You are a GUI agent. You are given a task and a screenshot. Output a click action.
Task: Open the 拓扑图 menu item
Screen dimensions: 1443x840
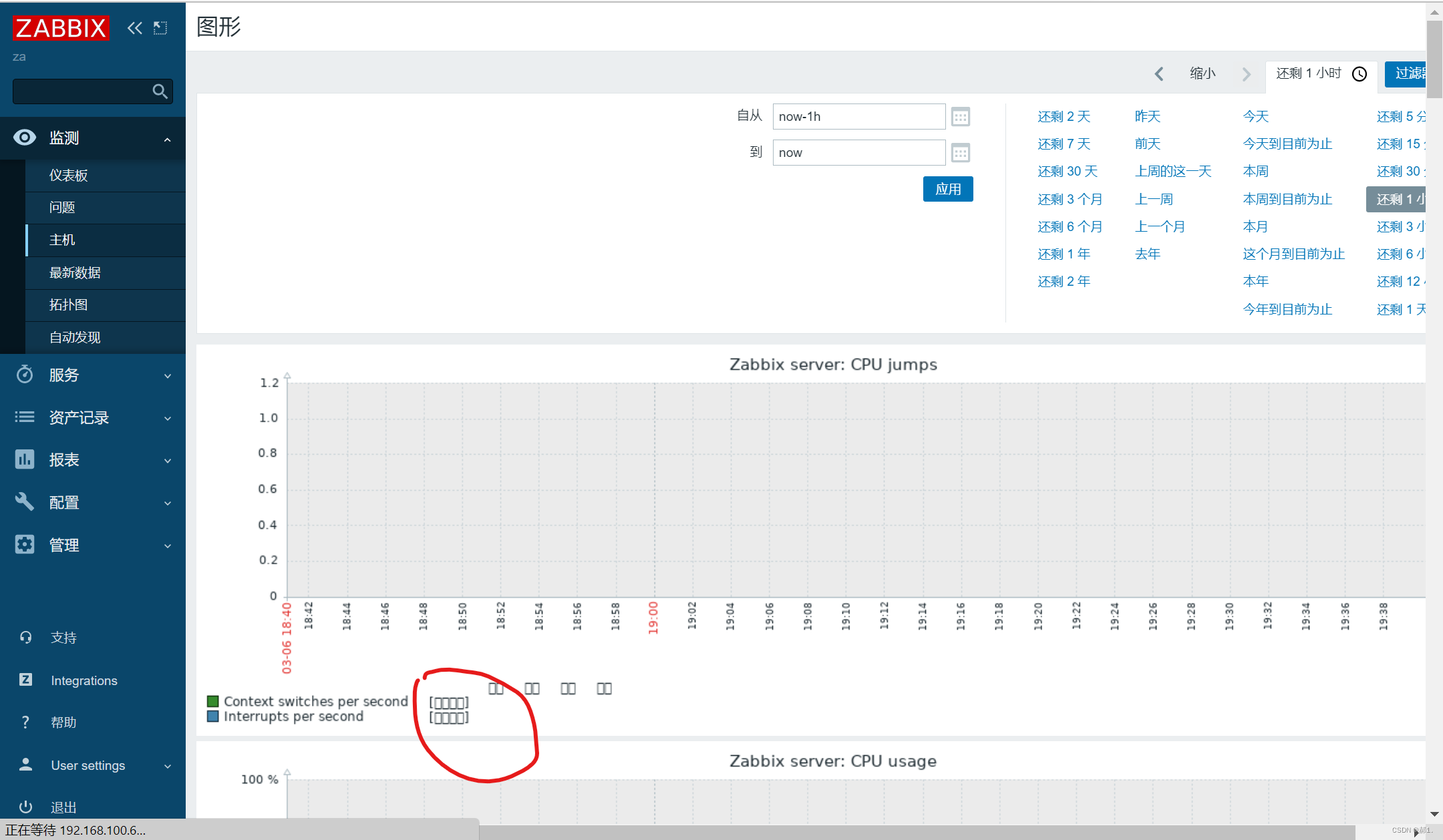pyautogui.click(x=69, y=304)
